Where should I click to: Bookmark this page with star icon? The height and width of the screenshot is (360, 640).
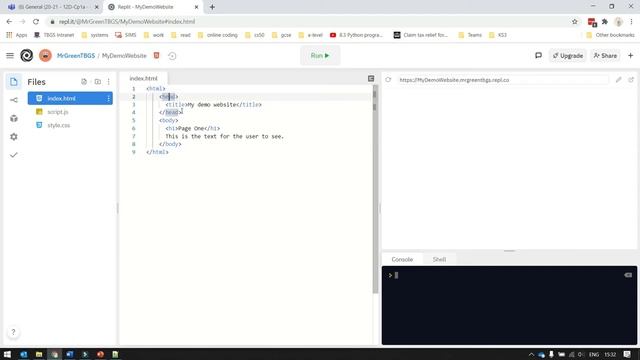(575, 22)
